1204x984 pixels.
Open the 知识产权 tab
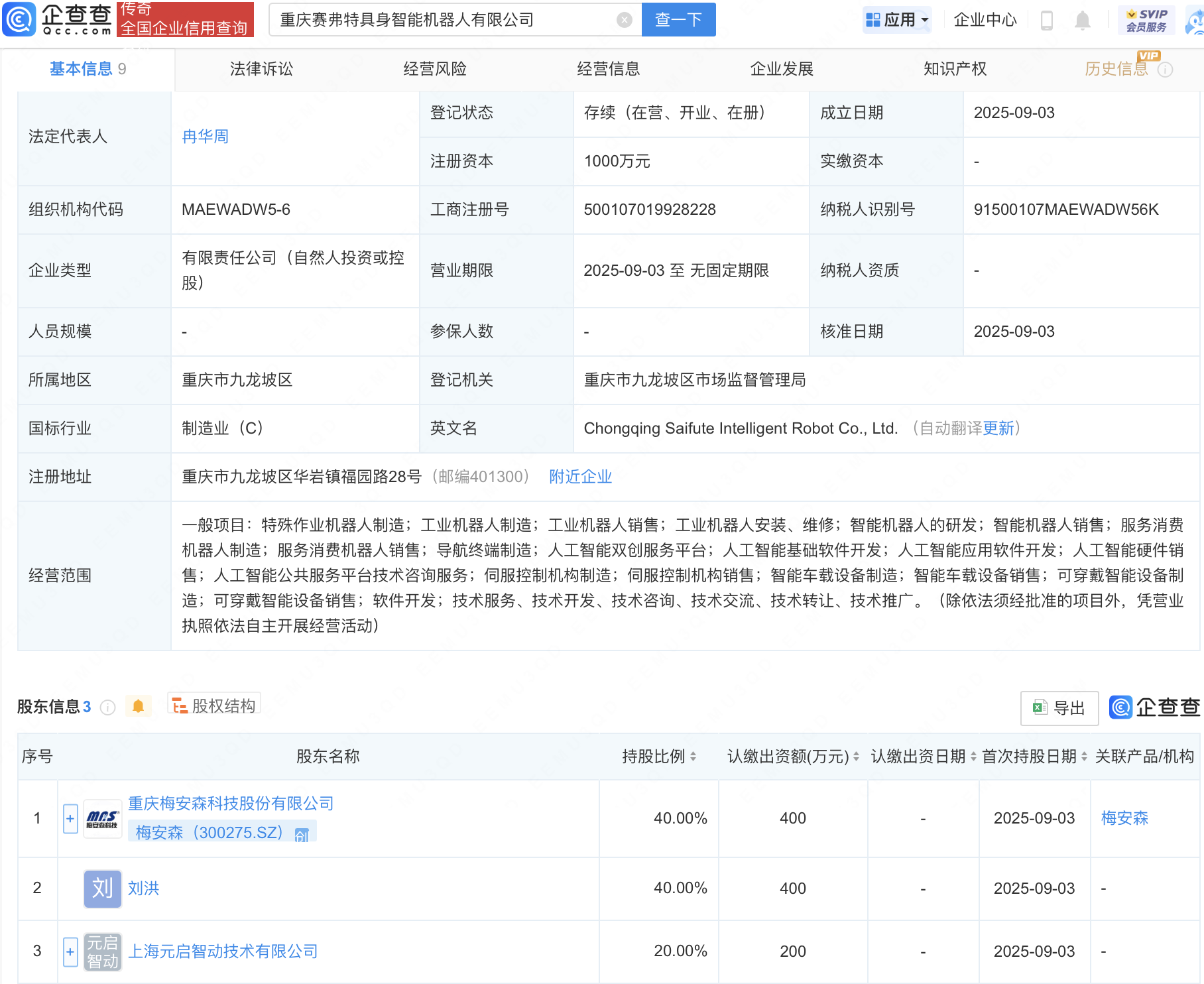955,69
